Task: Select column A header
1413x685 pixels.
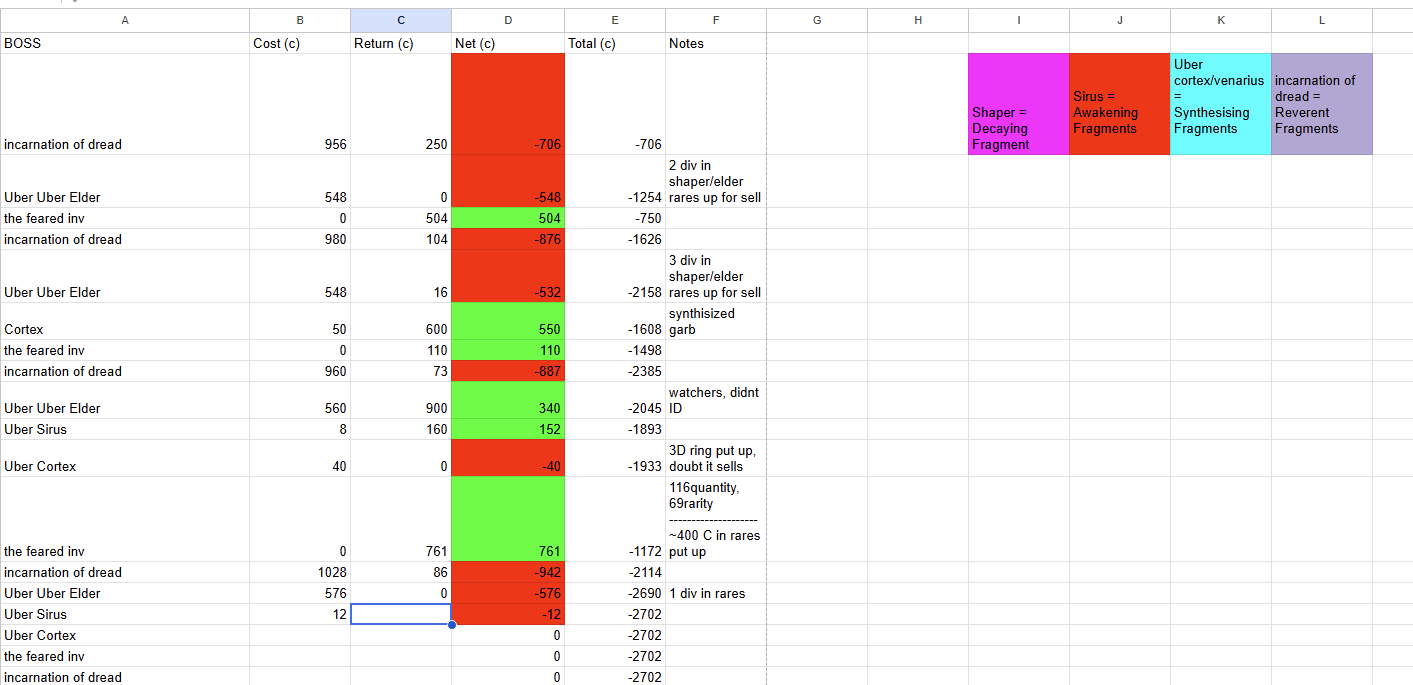Action: click(x=124, y=20)
